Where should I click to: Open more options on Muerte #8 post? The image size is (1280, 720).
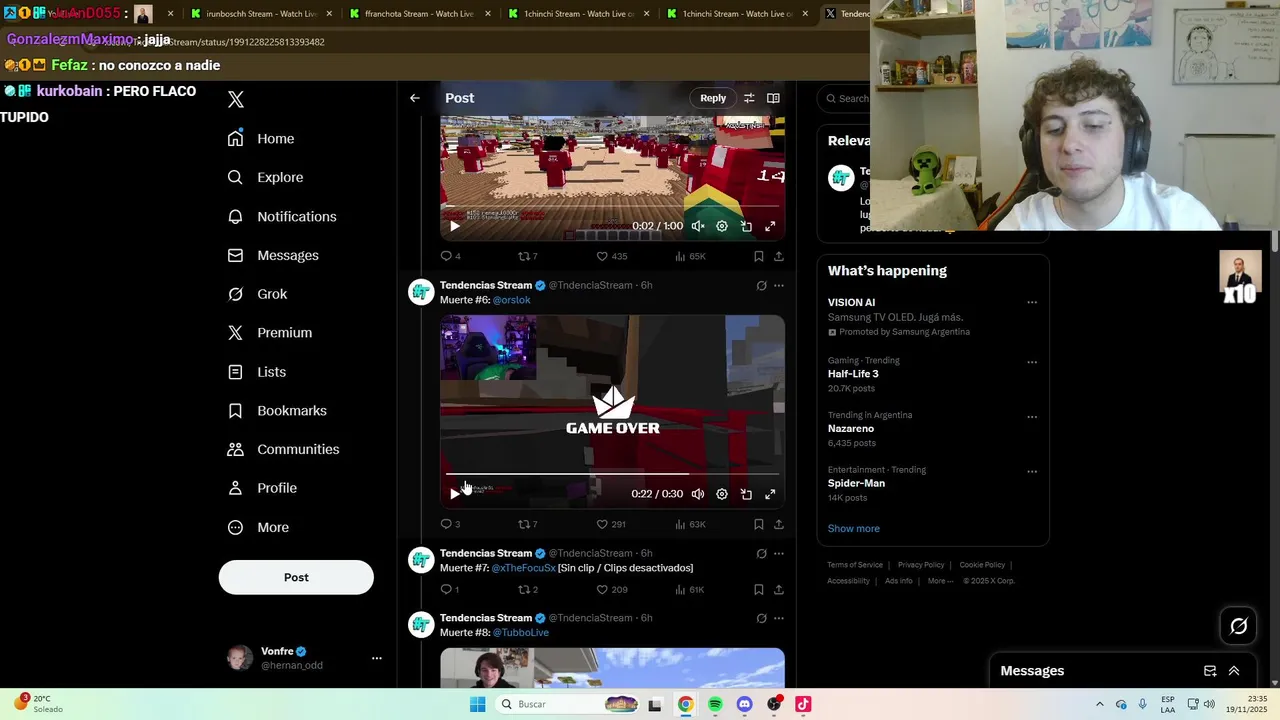(779, 618)
